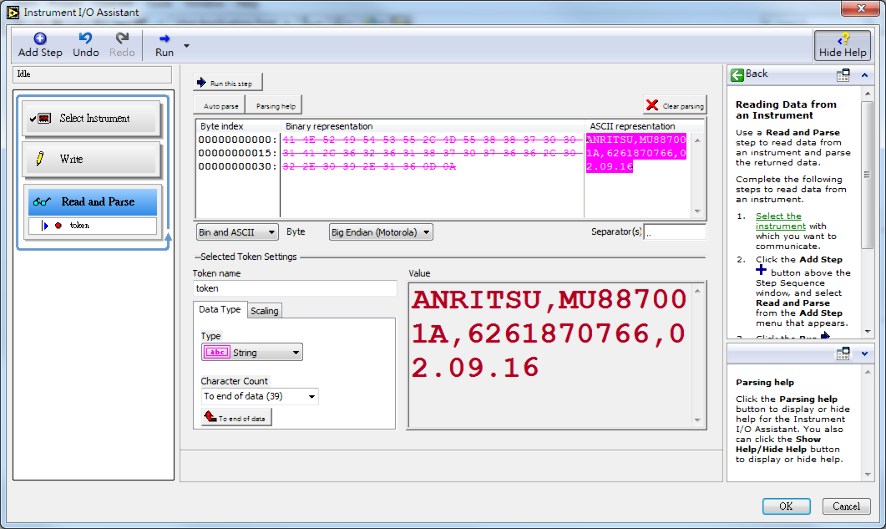
Task: Click the help pane scrollbar thumb
Action: click(867, 174)
